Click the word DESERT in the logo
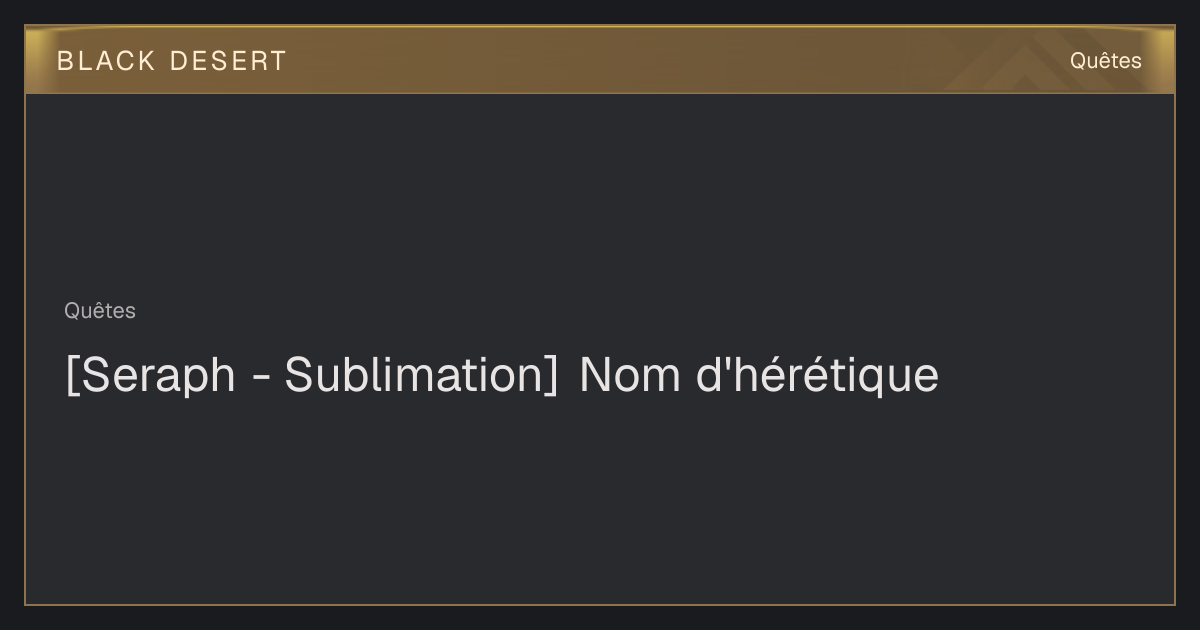Screen dimensions: 1200x630 pyautogui.click(x=228, y=61)
